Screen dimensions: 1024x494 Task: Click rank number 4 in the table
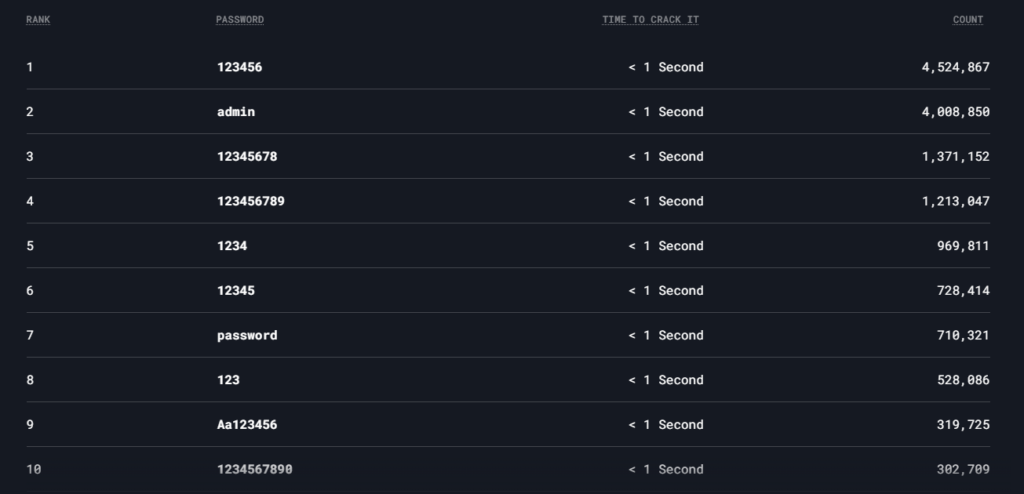click(x=30, y=201)
